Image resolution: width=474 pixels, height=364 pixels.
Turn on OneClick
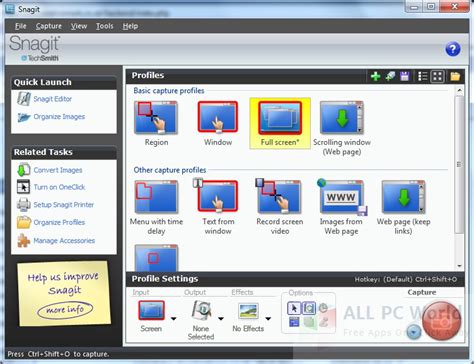[x=59, y=187]
